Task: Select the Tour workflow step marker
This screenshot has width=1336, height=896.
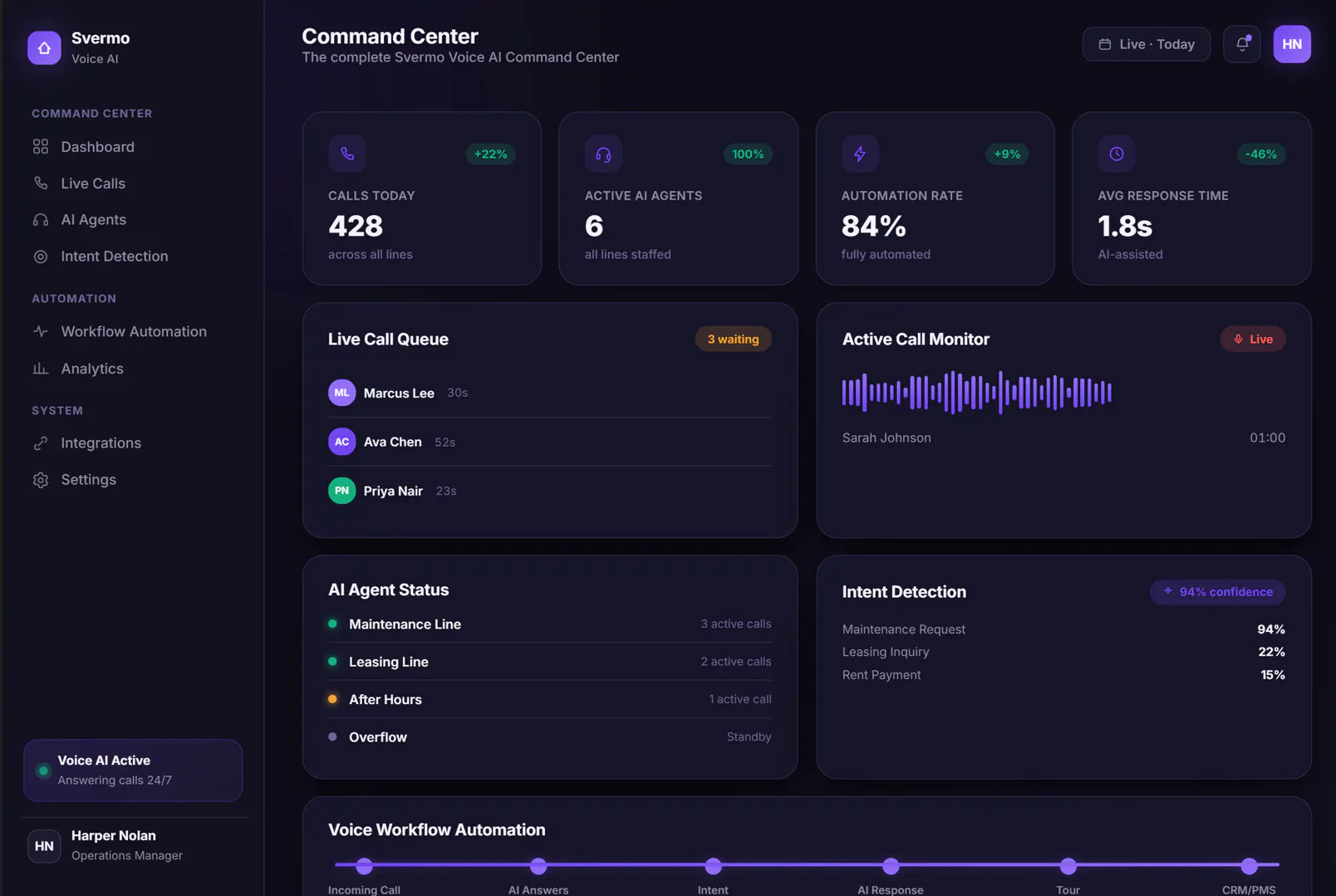Action: pos(1068,866)
